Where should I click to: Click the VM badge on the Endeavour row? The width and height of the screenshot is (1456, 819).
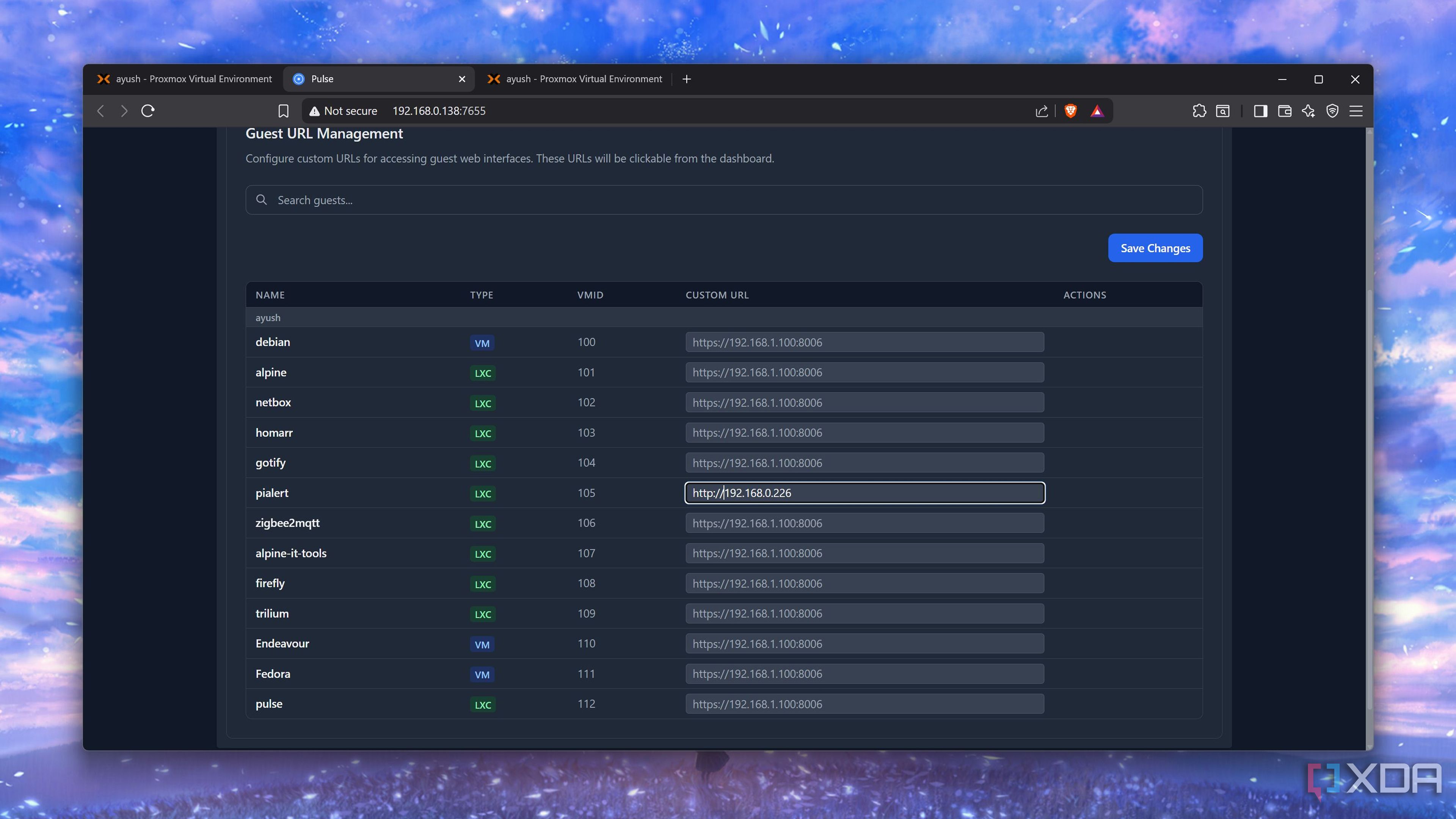[x=482, y=644]
